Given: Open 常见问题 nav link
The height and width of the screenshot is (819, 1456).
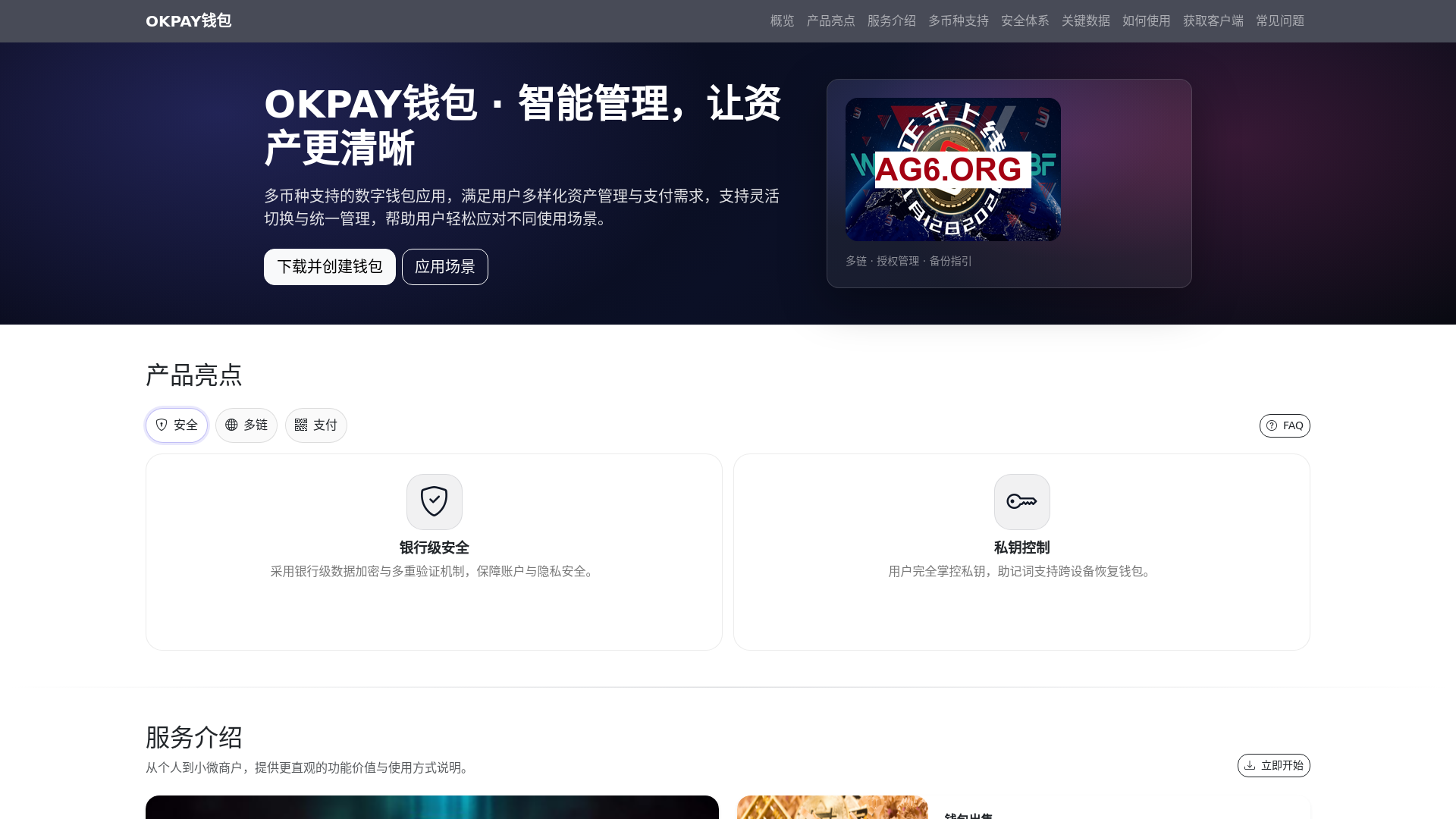Looking at the screenshot, I should pyautogui.click(x=1279, y=21).
